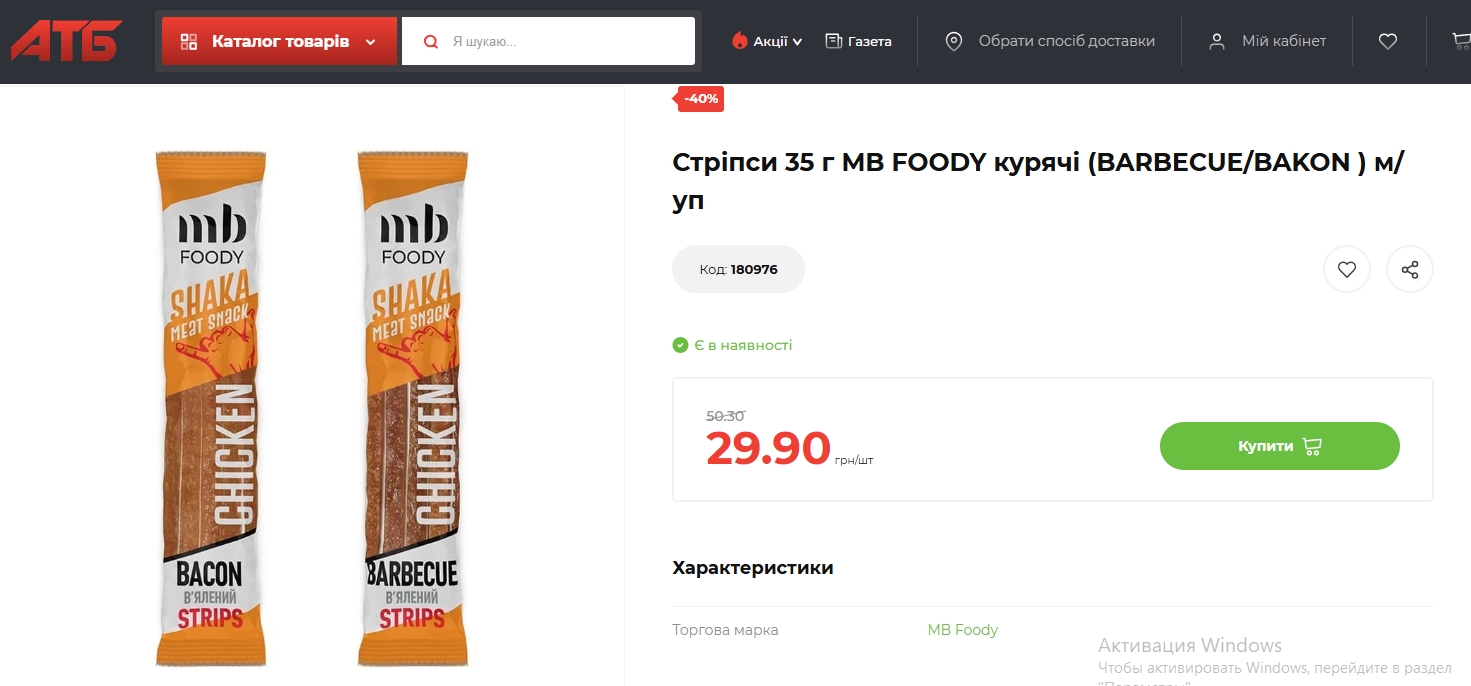This screenshot has width=1471, height=686.
Task: Click the Barbecue strips product image
Action: pyautogui.click(x=412, y=408)
